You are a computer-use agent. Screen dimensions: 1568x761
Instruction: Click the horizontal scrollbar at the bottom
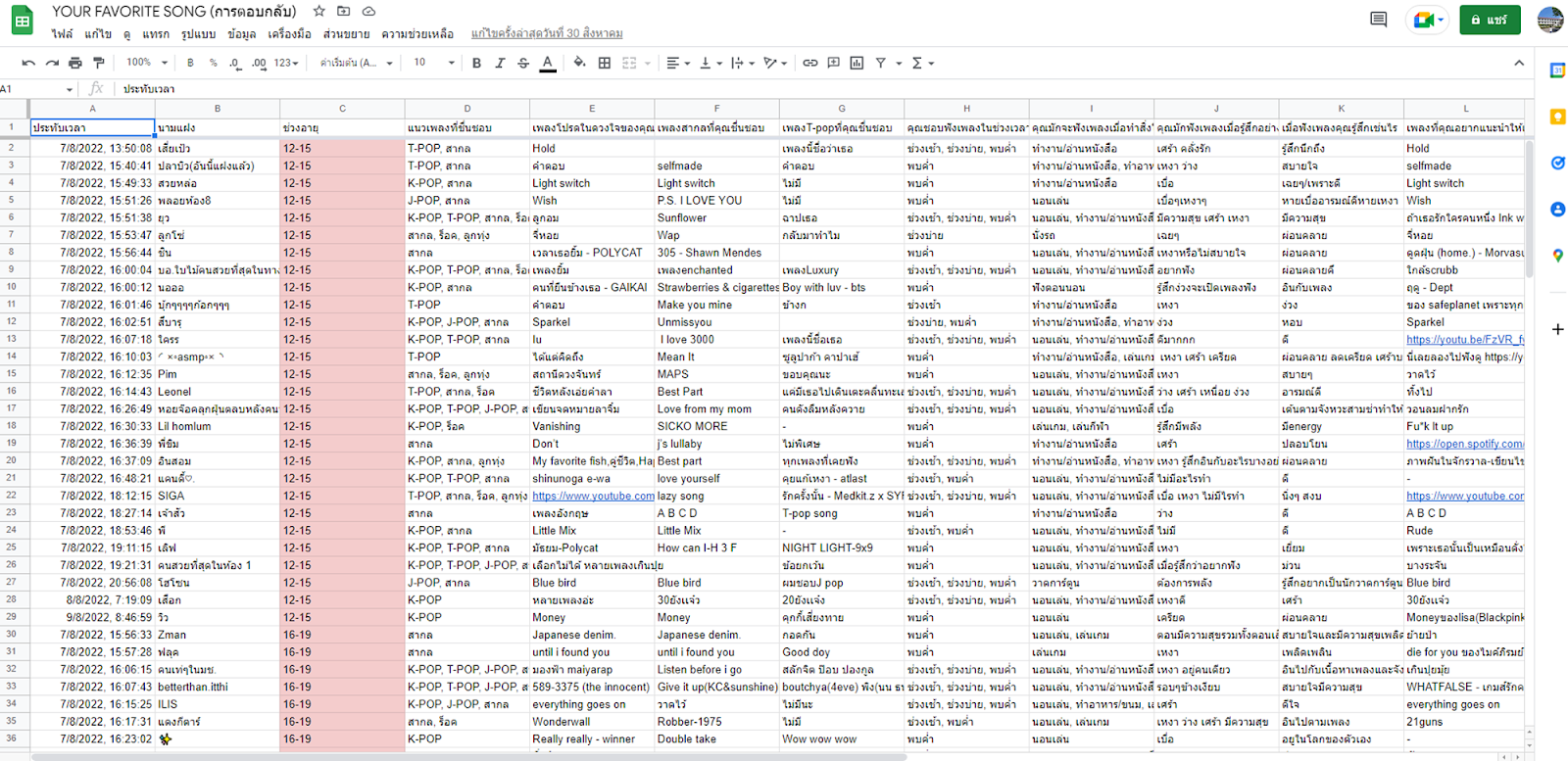[x=468, y=756]
